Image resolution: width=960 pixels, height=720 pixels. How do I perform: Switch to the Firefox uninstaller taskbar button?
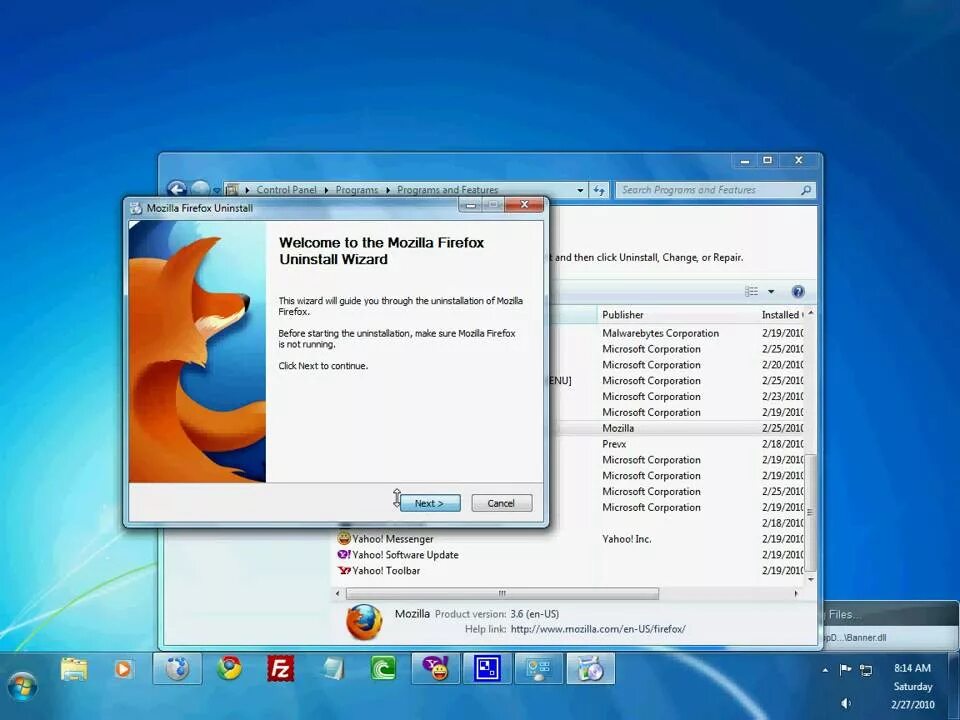pos(591,669)
